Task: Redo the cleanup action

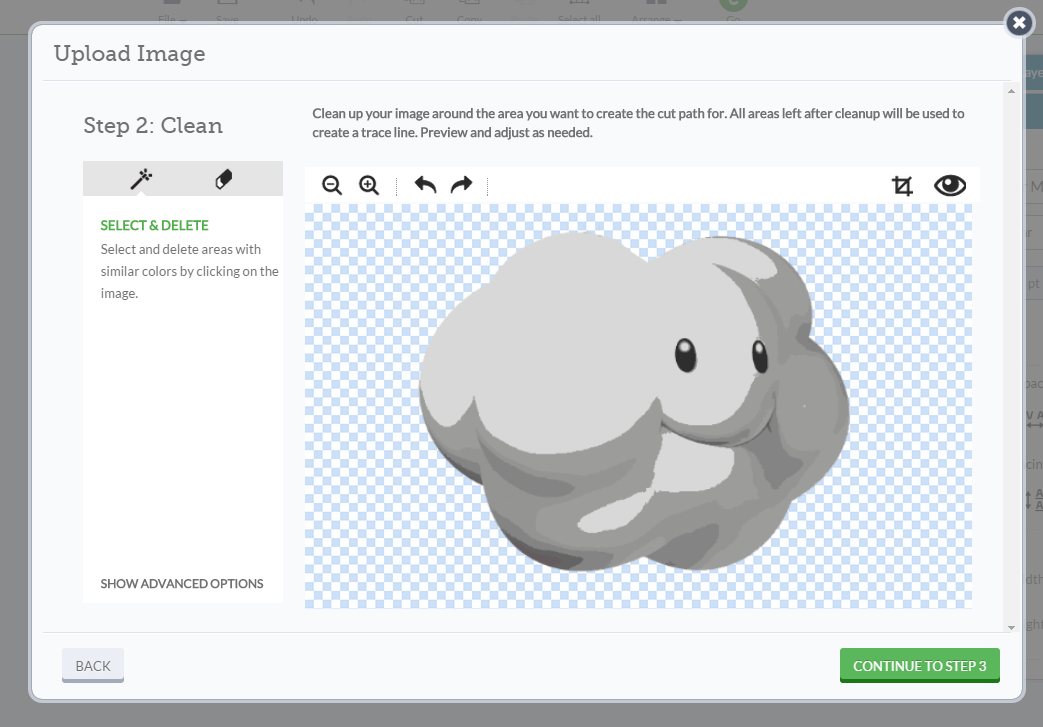Action: [x=462, y=184]
